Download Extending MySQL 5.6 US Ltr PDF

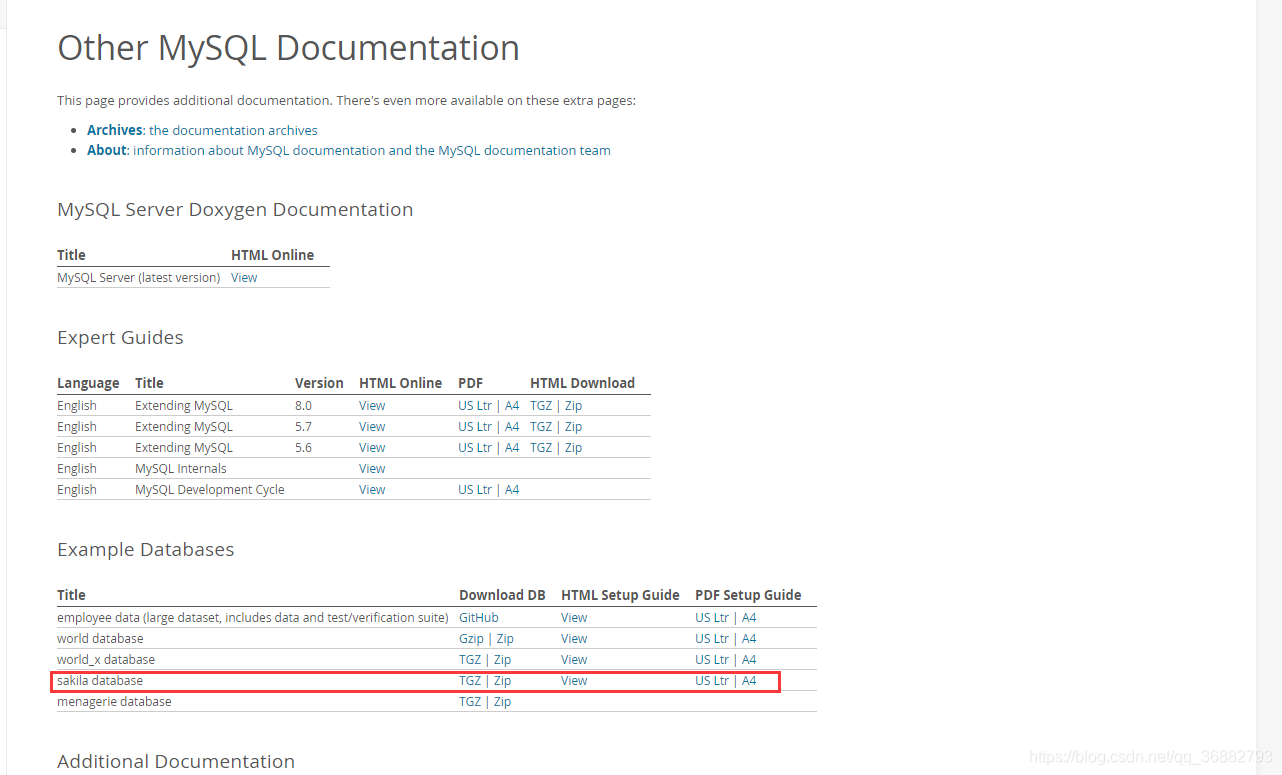click(475, 448)
